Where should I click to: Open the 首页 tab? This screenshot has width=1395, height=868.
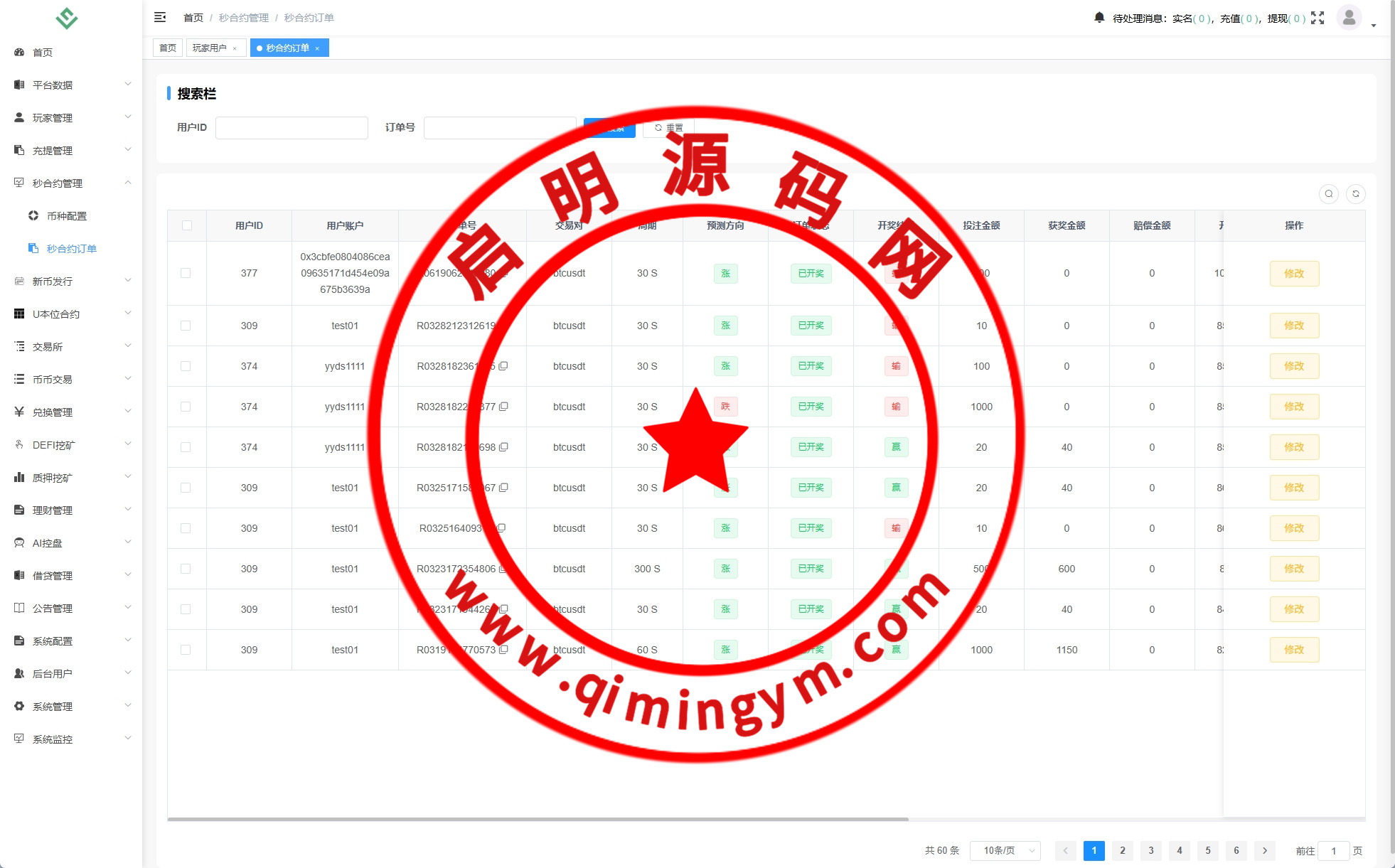(168, 48)
